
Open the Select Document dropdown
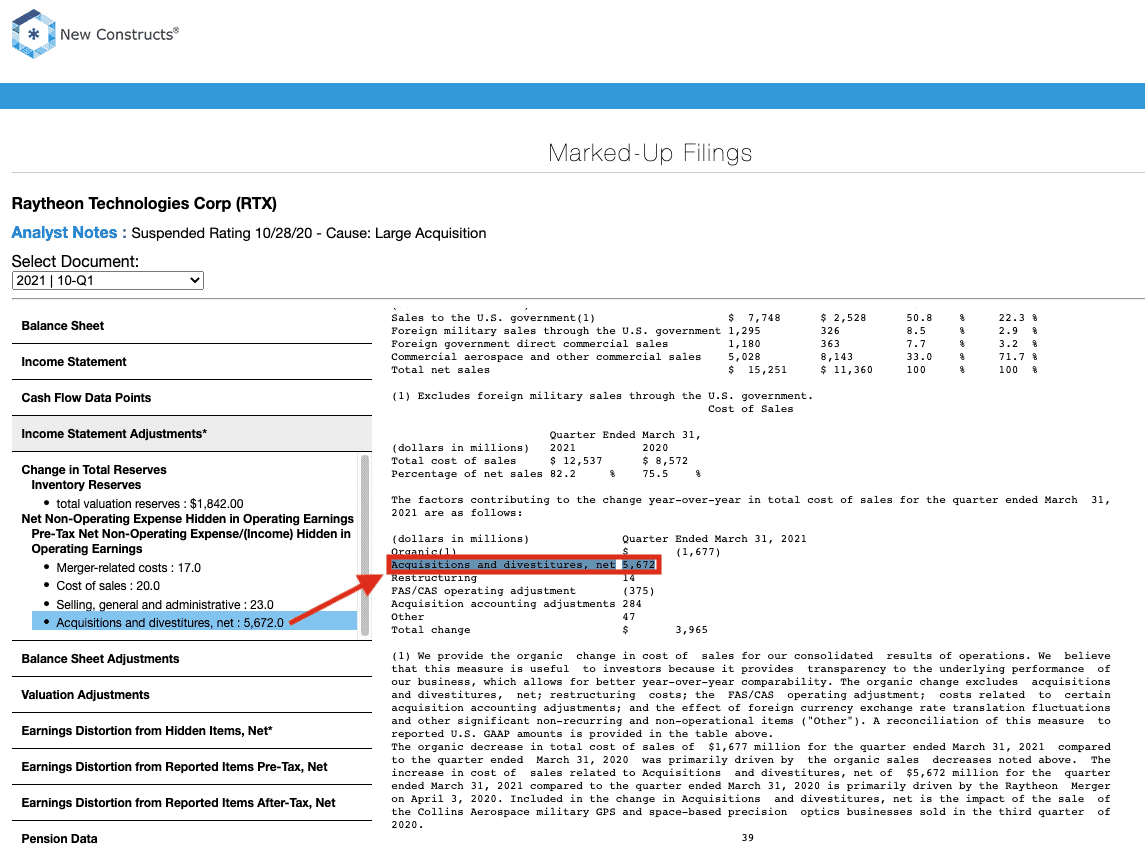point(107,280)
